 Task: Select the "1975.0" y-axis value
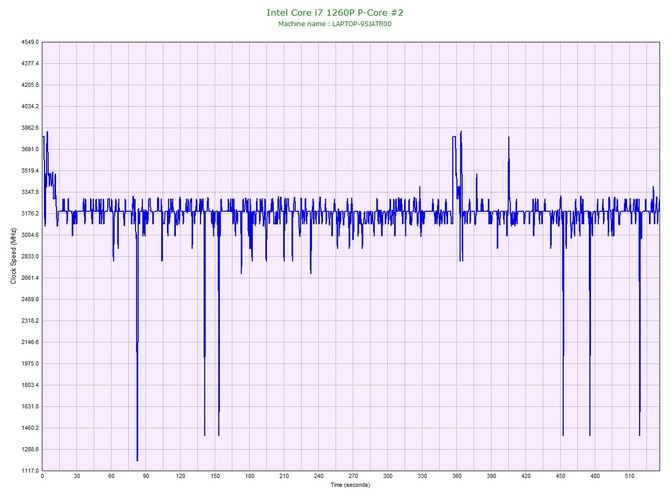point(30,364)
